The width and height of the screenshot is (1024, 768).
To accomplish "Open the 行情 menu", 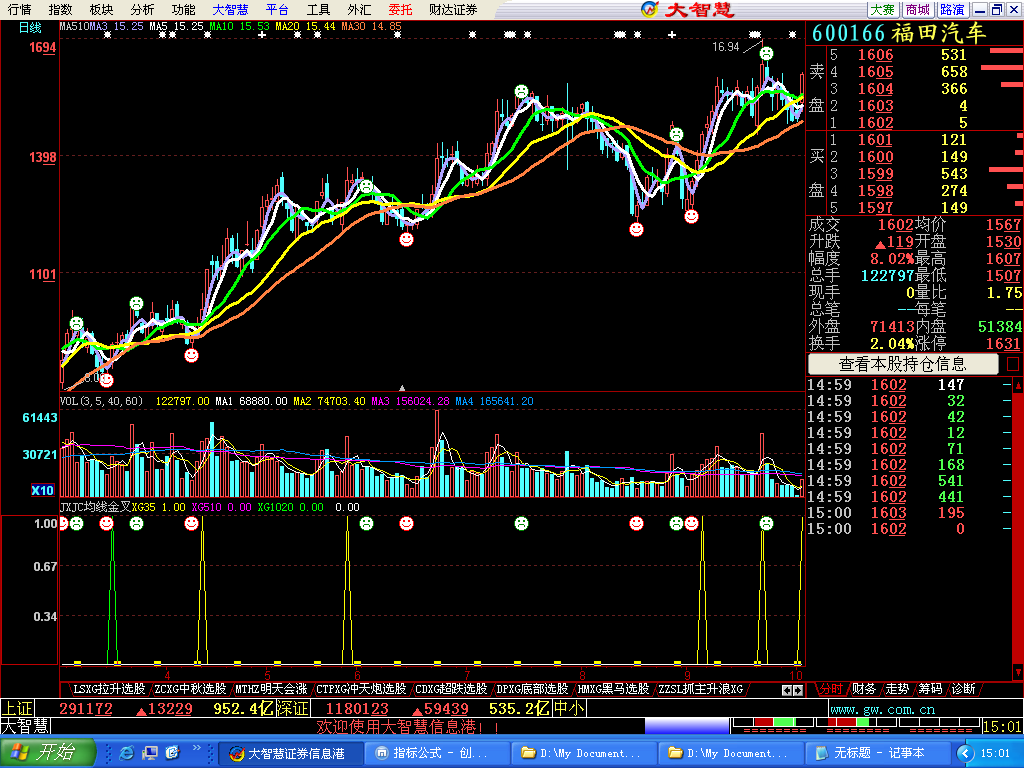I will pyautogui.click(x=20, y=10).
